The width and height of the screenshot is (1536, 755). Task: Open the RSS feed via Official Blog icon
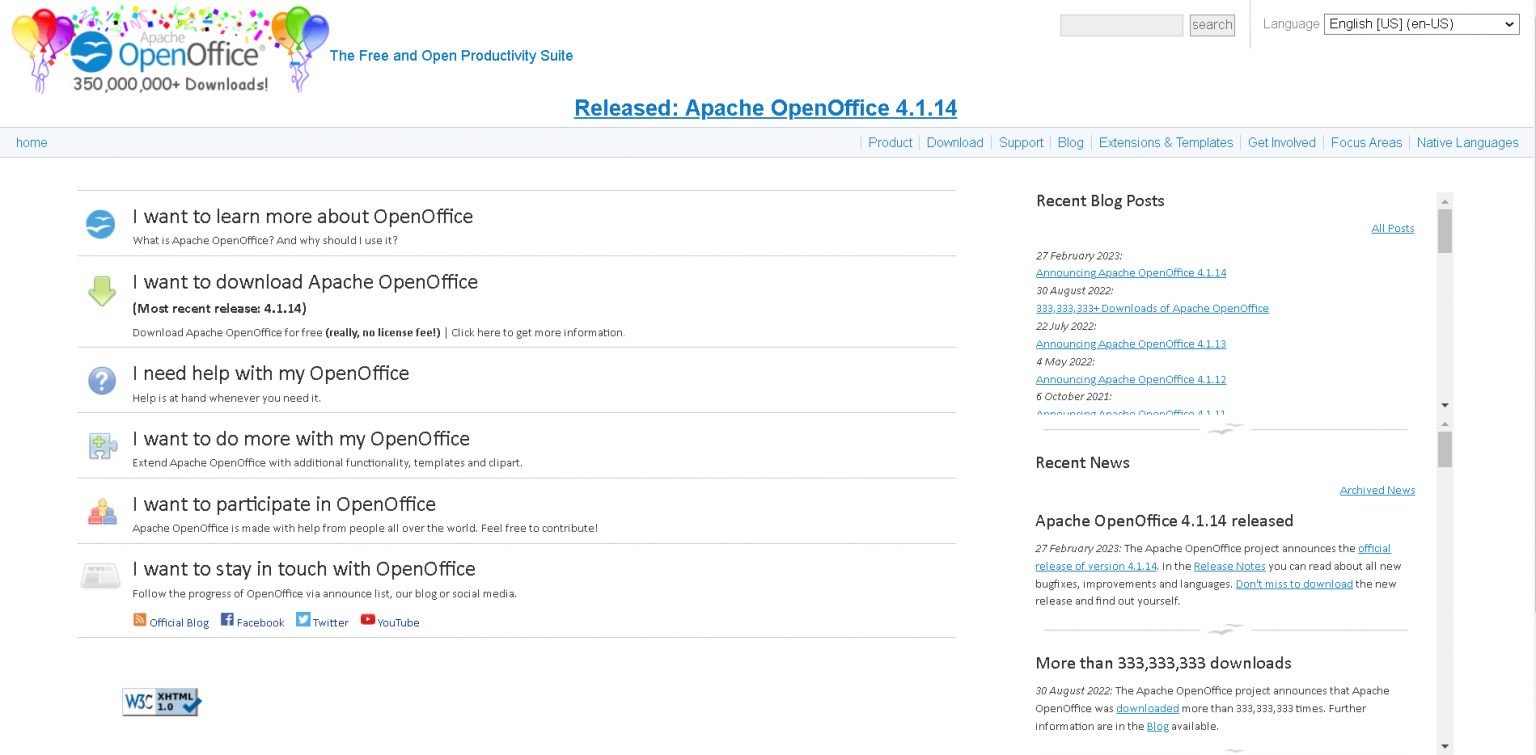tap(139, 620)
